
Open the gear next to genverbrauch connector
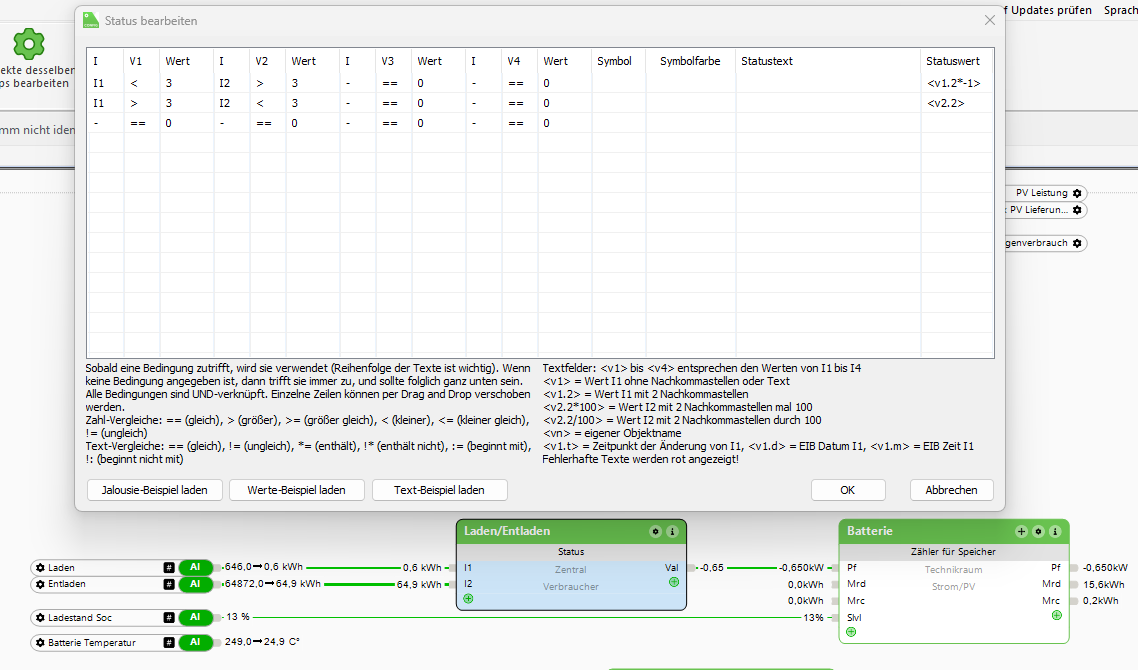(x=1077, y=243)
